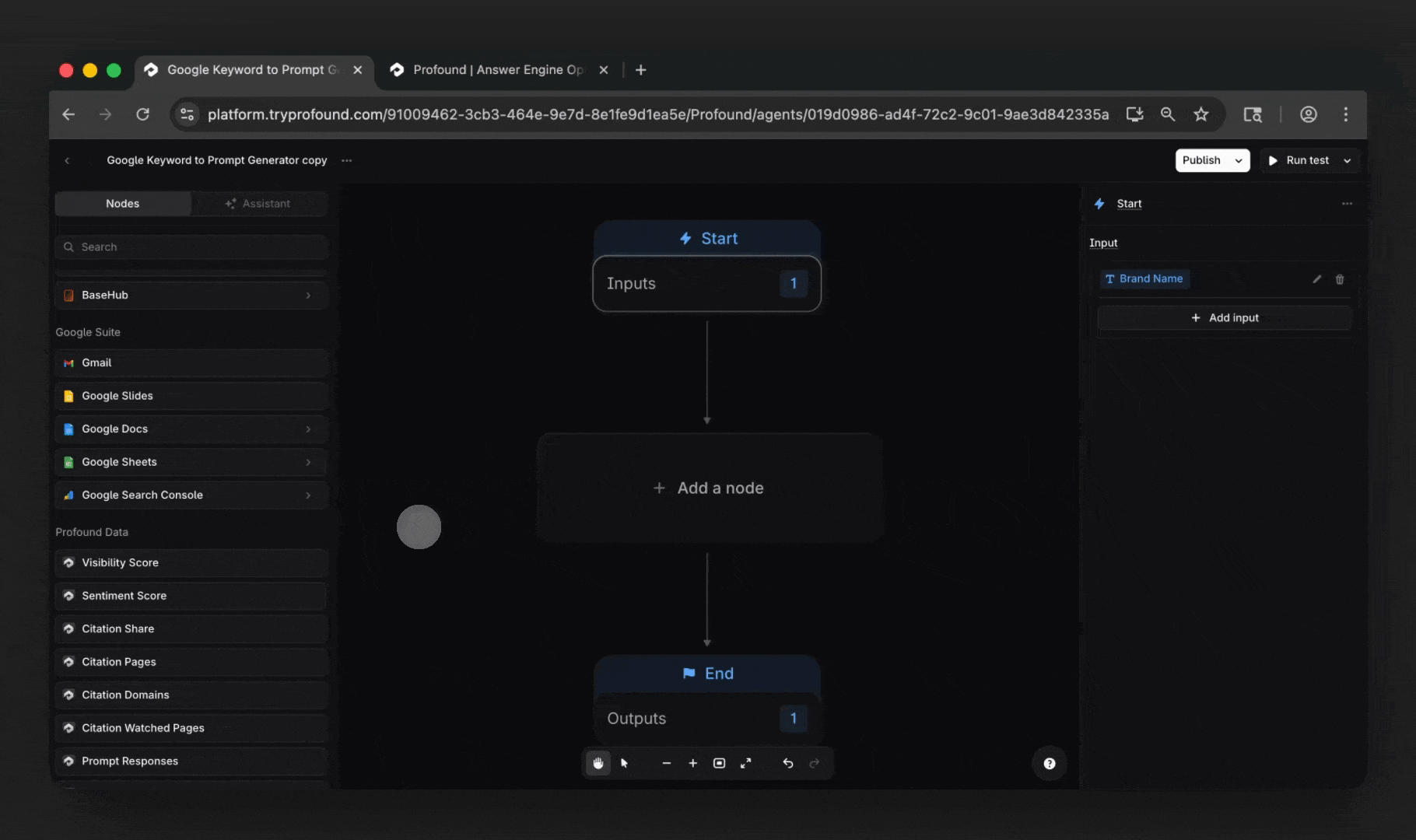Add the Gmail node
The image size is (1416, 840).
tap(191, 363)
